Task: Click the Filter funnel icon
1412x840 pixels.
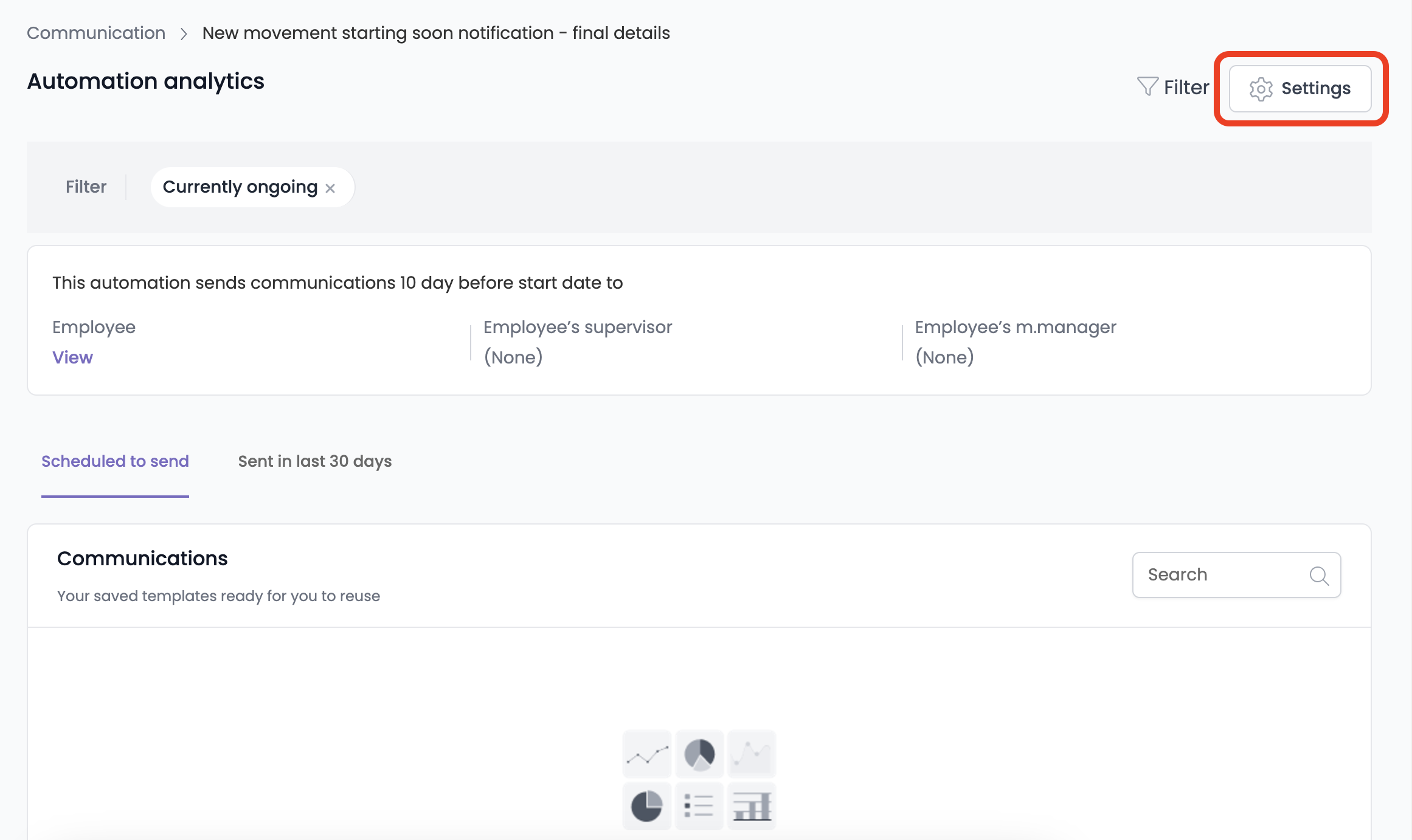Action: [1147, 87]
